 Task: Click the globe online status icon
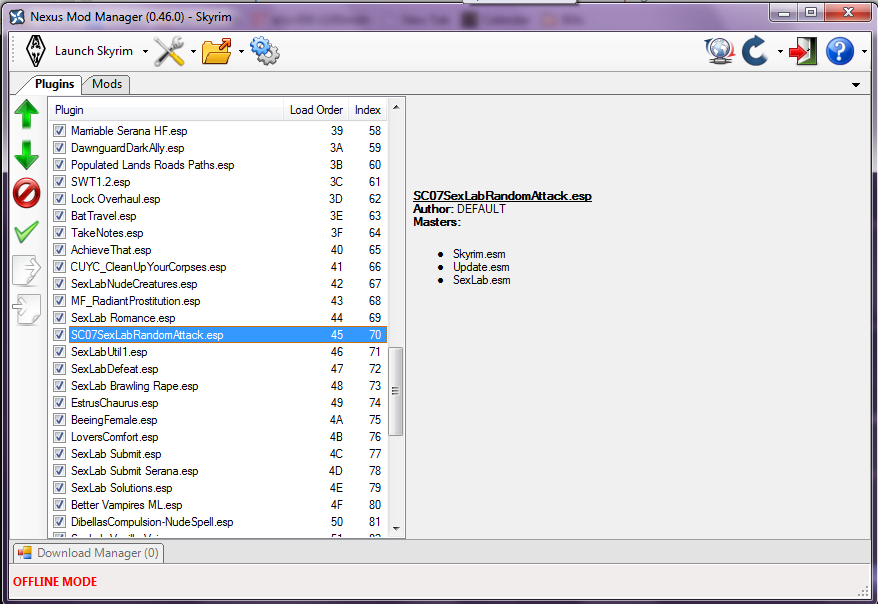tap(720, 51)
